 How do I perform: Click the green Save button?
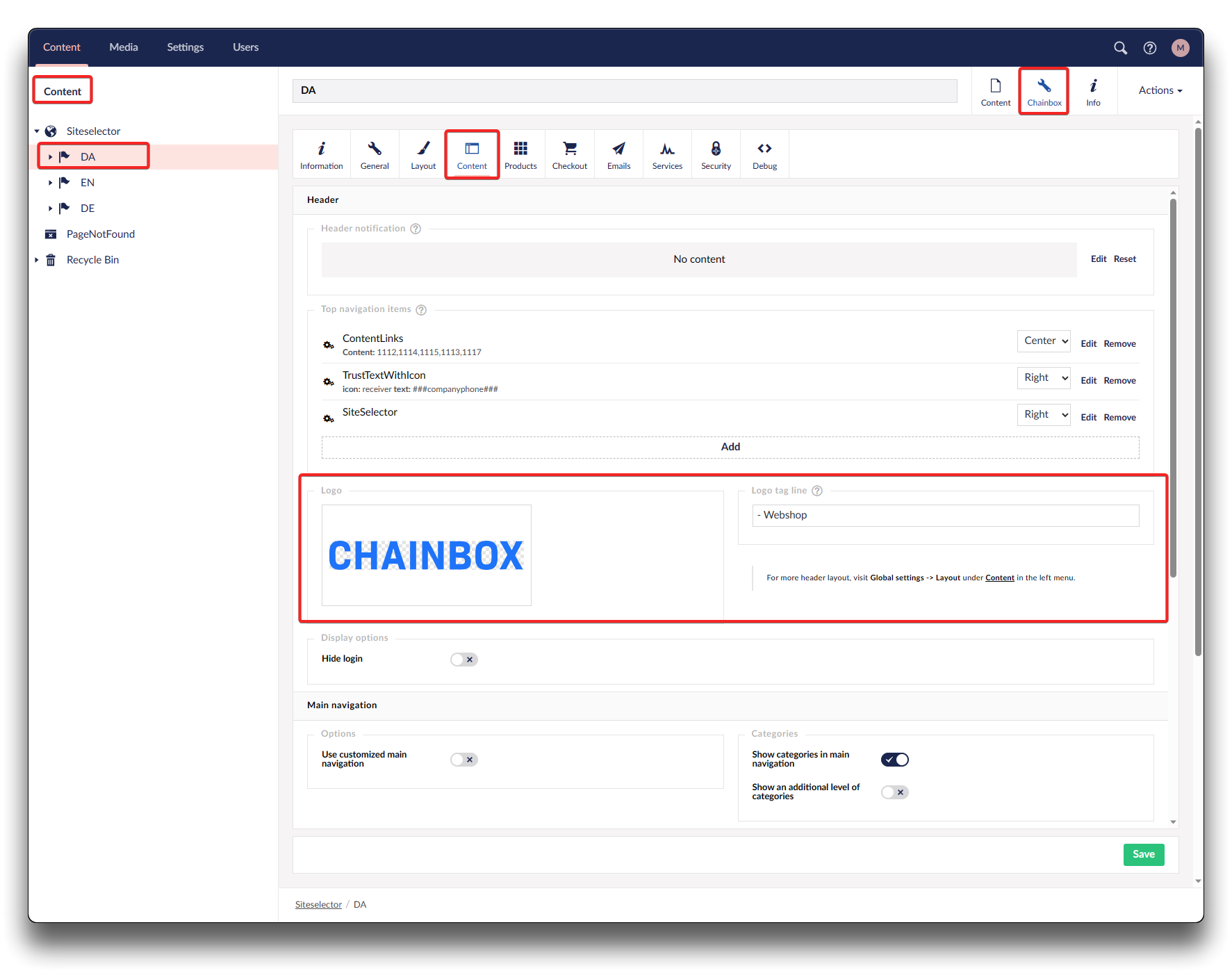click(1143, 854)
